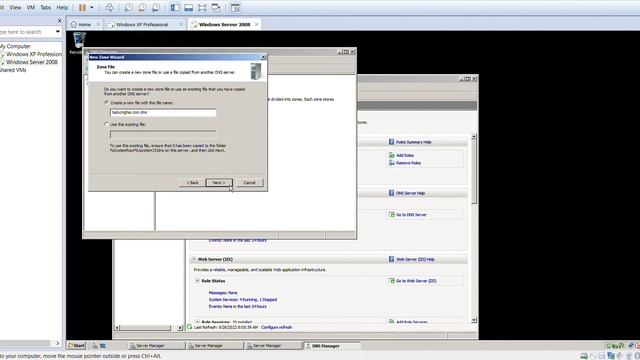Click the Go to Web Server (IIS) icon
Image resolution: width=640 pixels, height=360 pixels.
click(391, 281)
